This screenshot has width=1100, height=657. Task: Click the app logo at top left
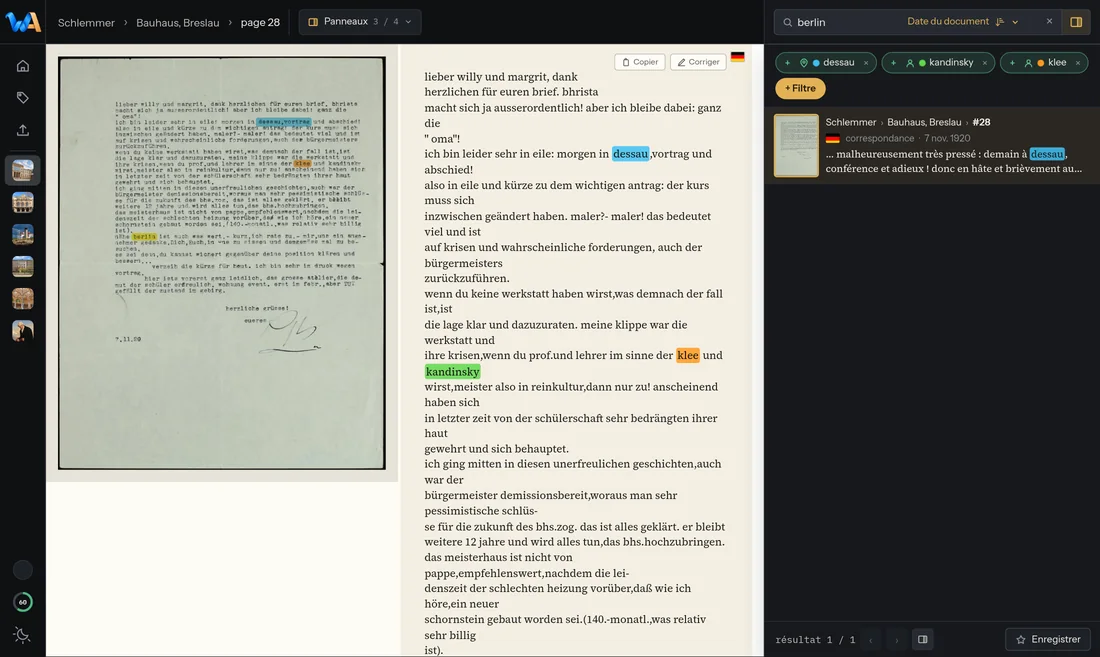(x=22, y=22)
